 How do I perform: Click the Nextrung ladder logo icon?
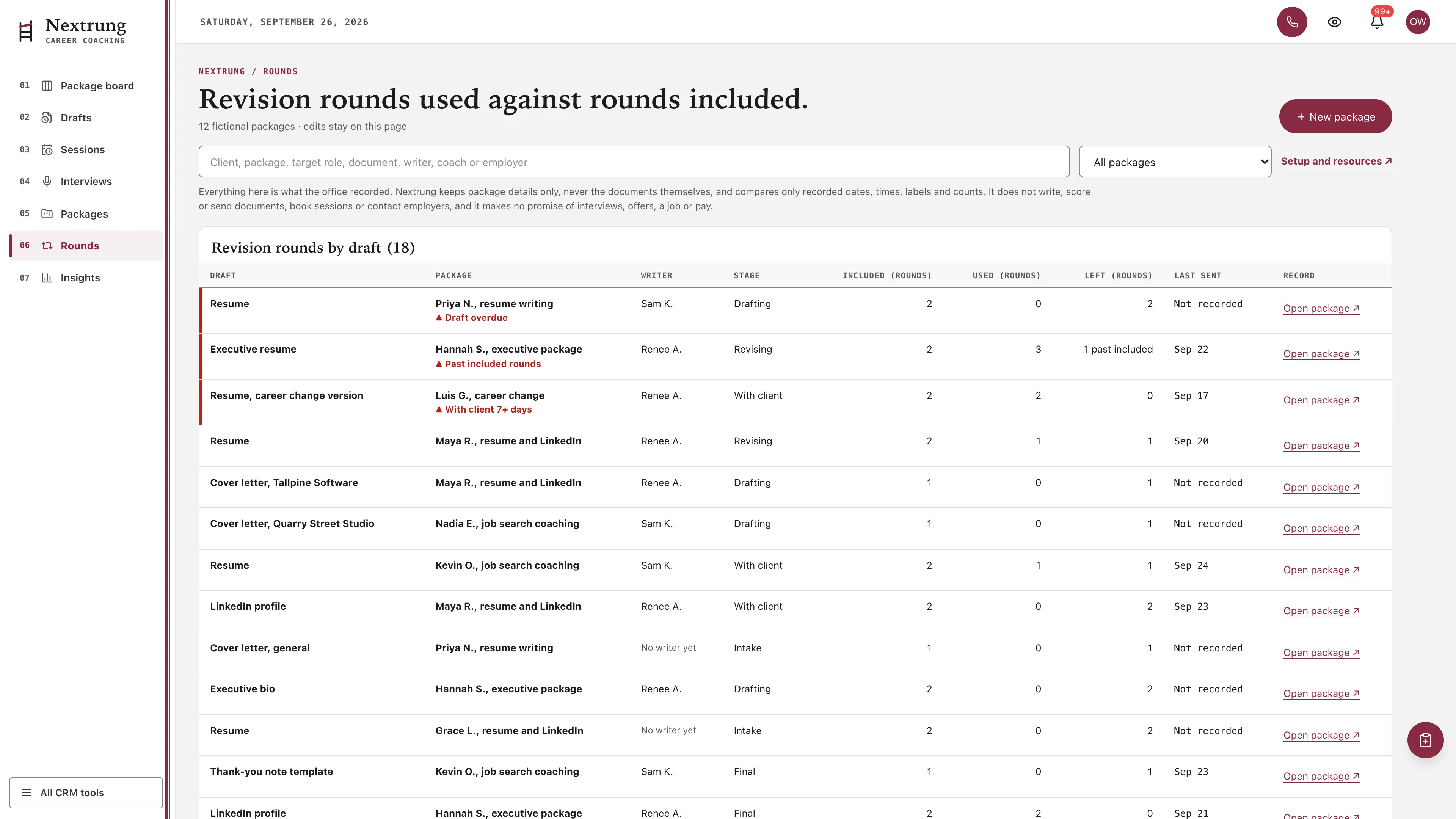click(x=26, y=31)
